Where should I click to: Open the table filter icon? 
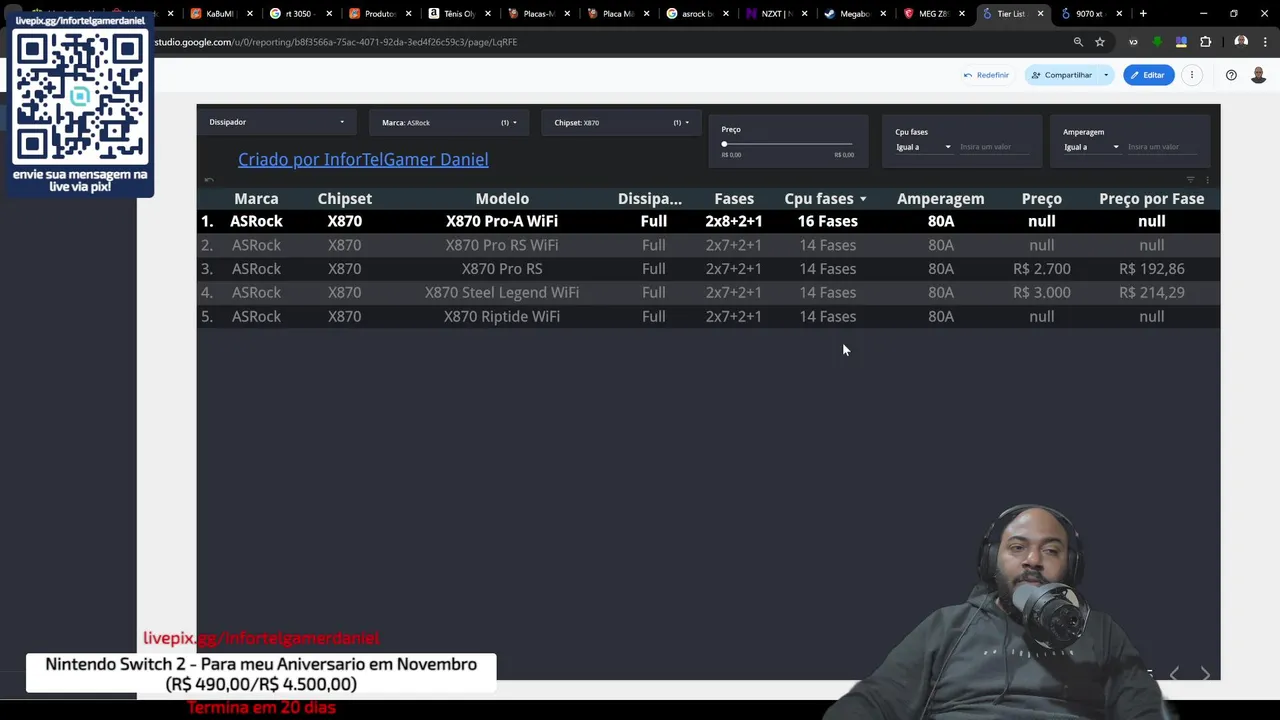click(x=1190, y=180)
